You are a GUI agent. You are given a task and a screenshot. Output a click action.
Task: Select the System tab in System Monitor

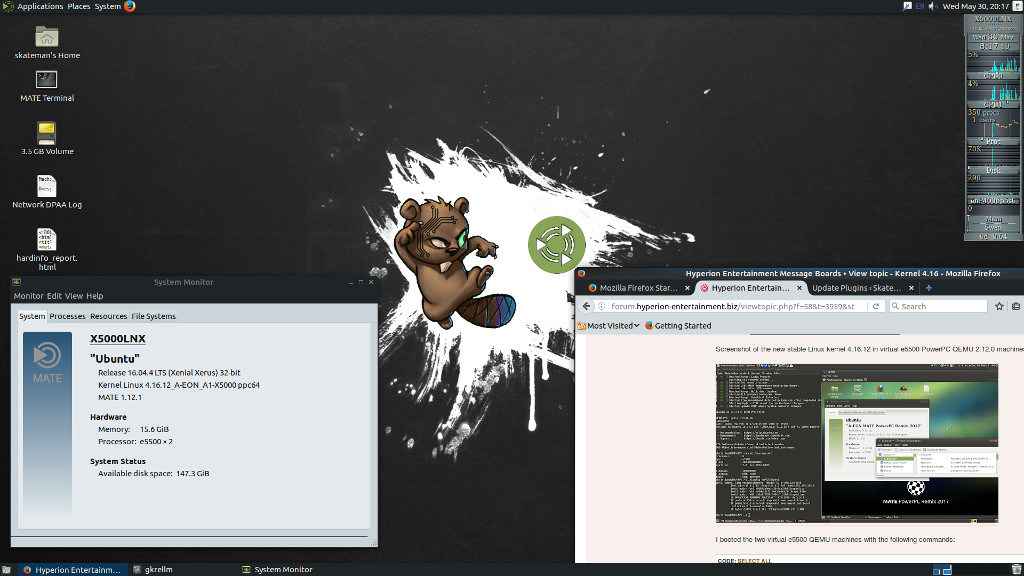32,316
